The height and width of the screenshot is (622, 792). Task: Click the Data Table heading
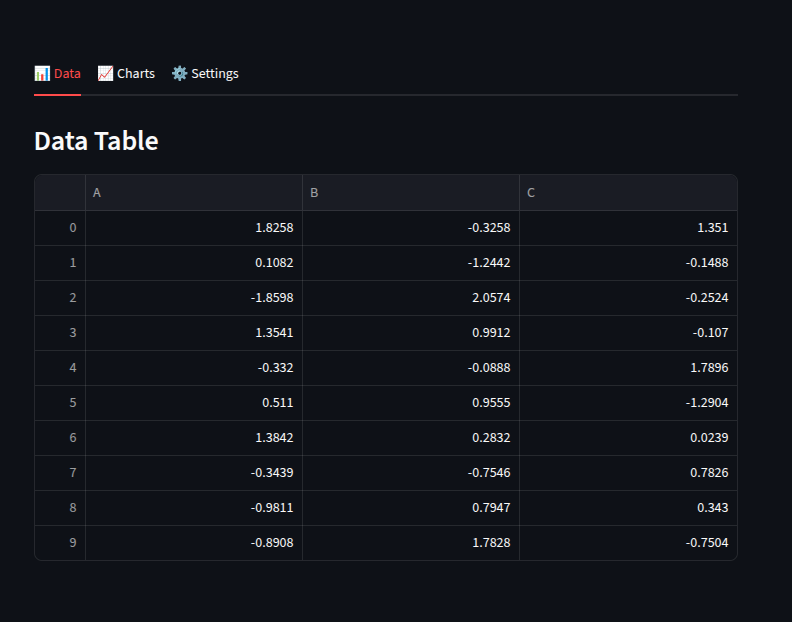coord(96,140)
